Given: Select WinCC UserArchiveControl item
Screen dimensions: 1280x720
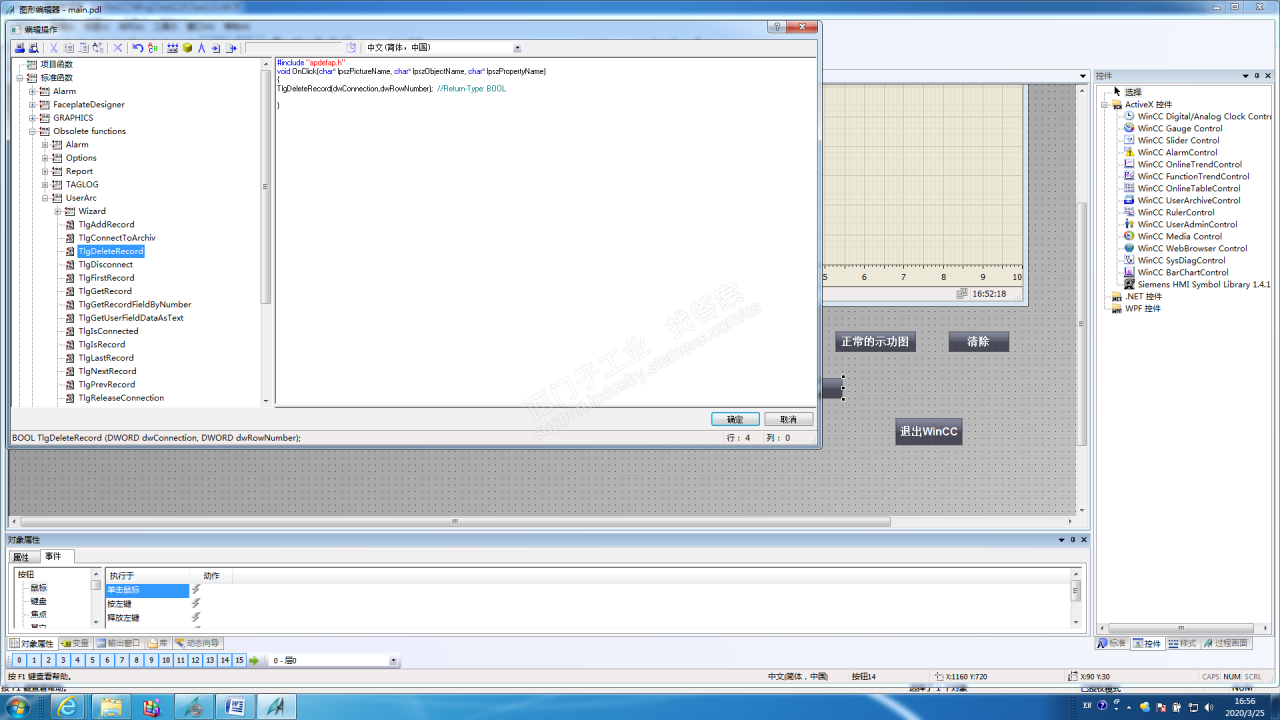Looking at the screenshot, I should pyautogui.click(x=1188, y=200).
